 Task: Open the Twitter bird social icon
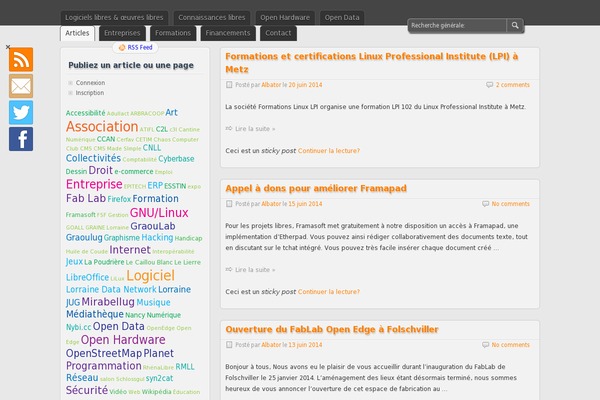pos(21,113)
